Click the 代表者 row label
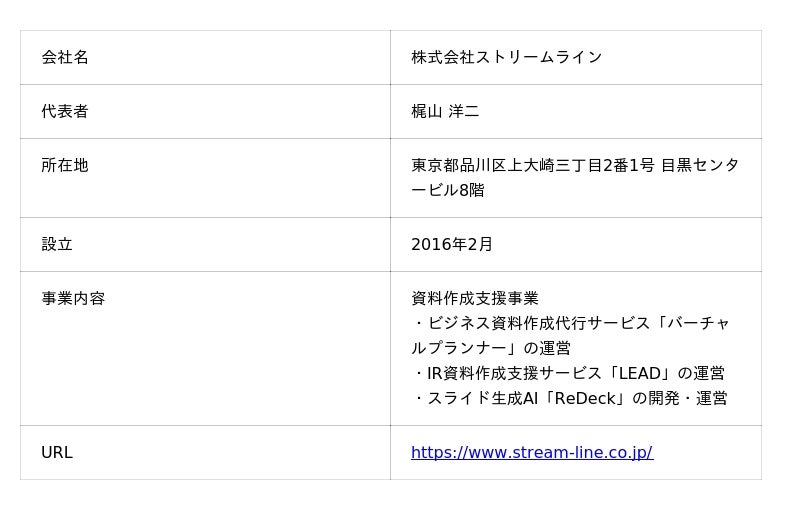The height and width of the screenshot is (510, 800). [x=65, y=111]
